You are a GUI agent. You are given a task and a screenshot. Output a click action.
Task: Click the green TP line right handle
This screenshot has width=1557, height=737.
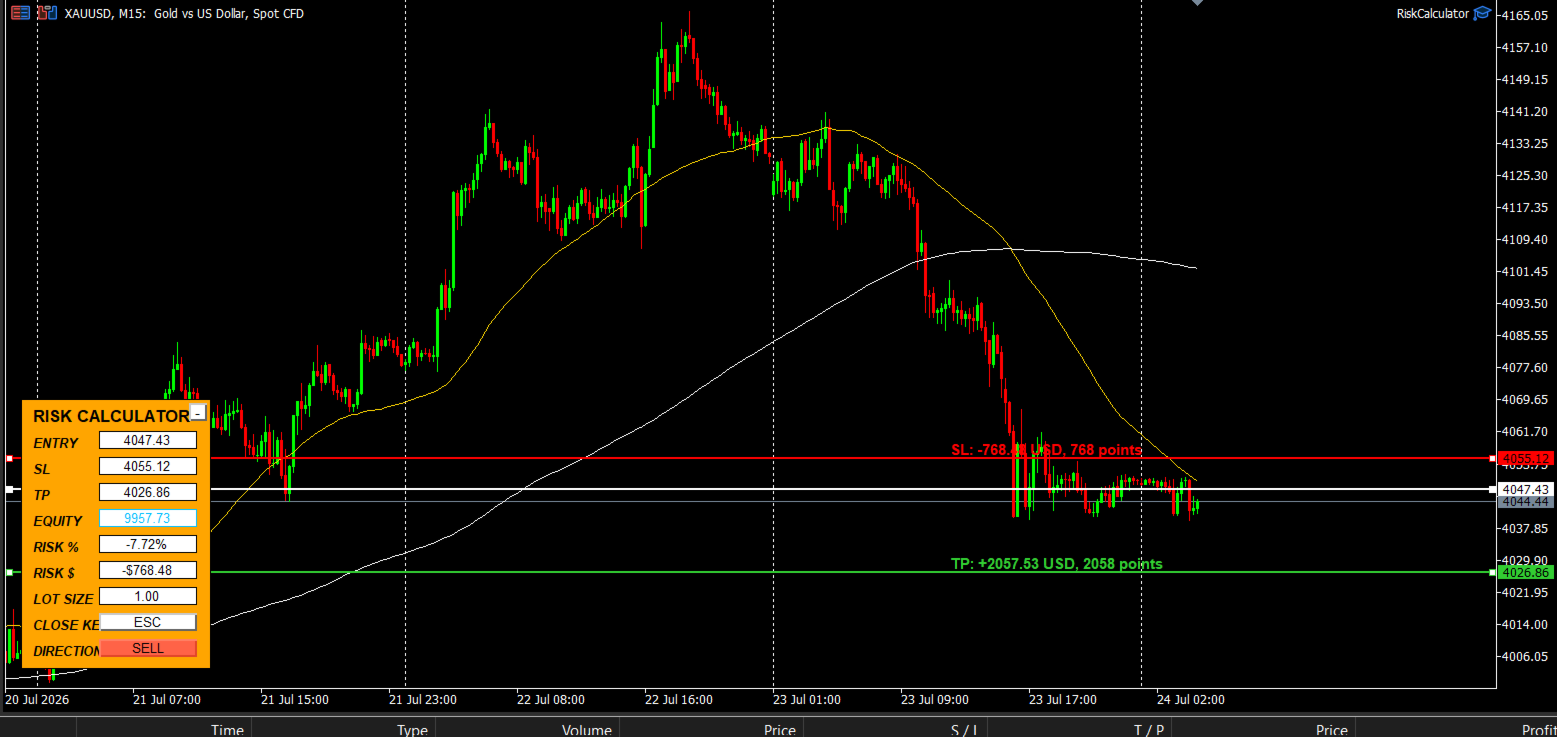click(x=1493, y=573)
